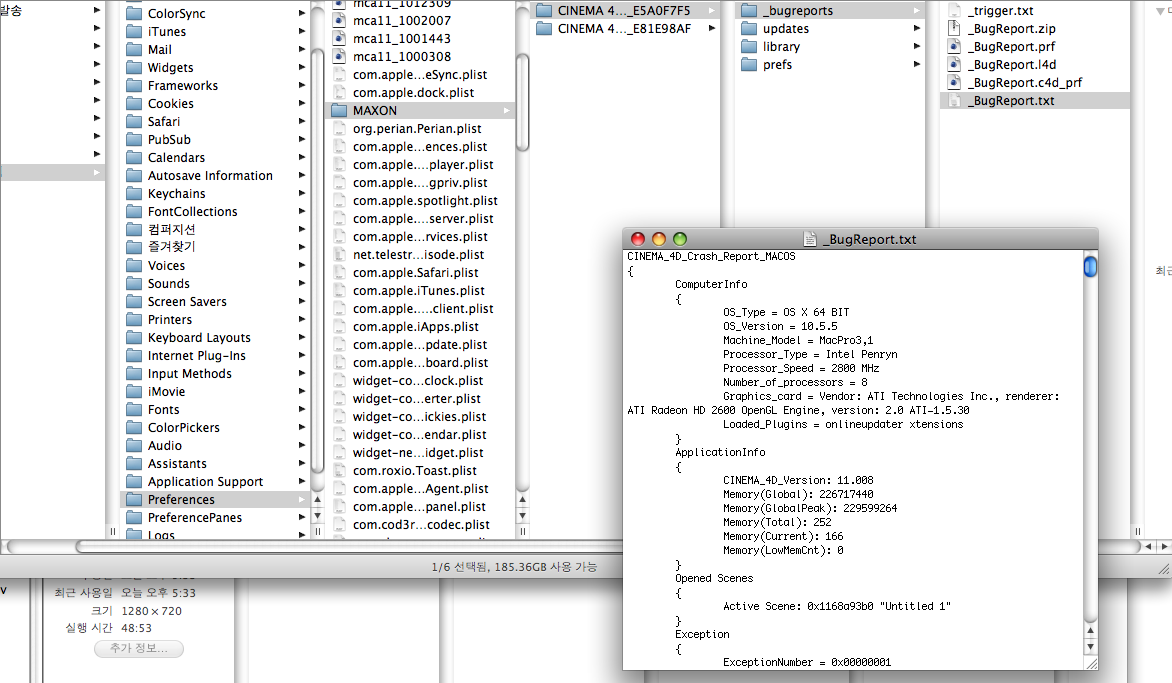Open the PreferencePanes folder
Image resolution: width=1172 pixels, height=683 pixels.
pos(194,517)
